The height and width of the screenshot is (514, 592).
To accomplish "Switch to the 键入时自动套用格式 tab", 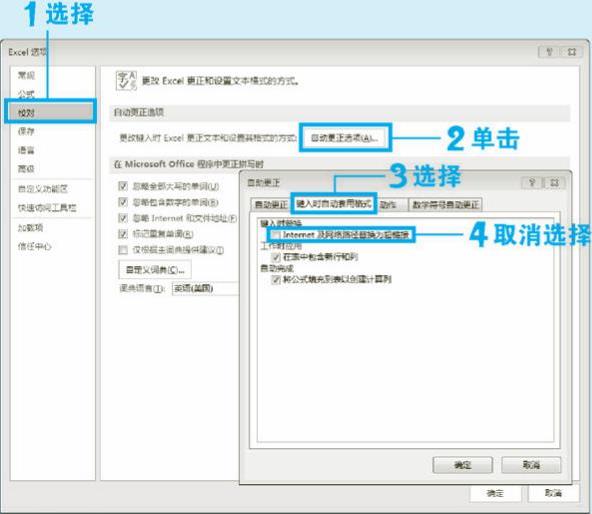I will [x=333, y=204].
